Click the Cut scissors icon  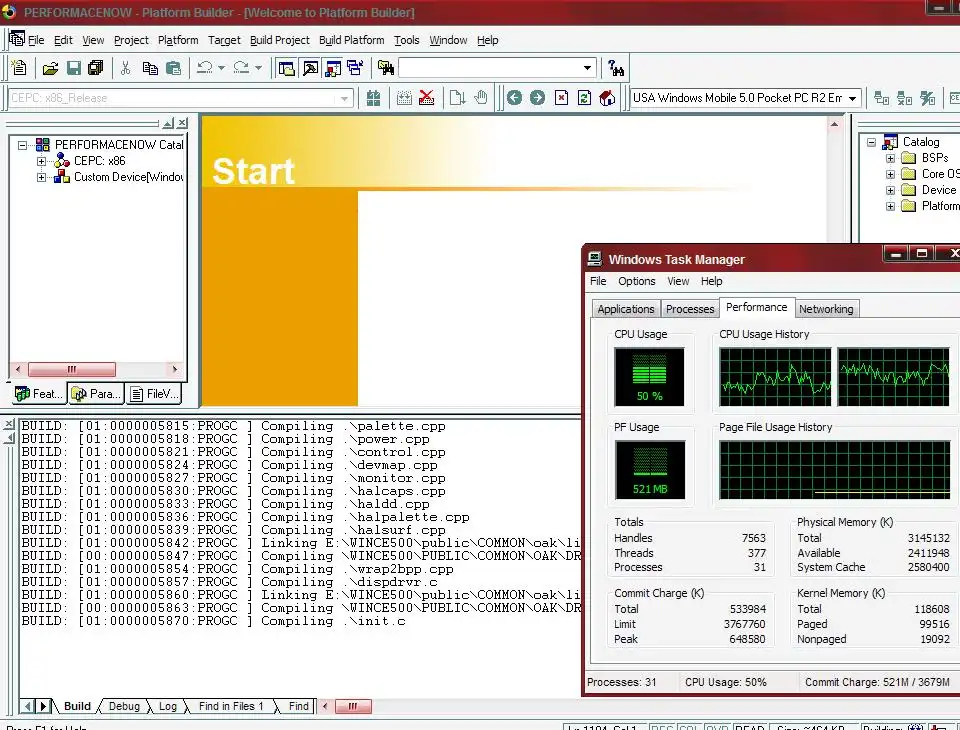click(126, 68)
